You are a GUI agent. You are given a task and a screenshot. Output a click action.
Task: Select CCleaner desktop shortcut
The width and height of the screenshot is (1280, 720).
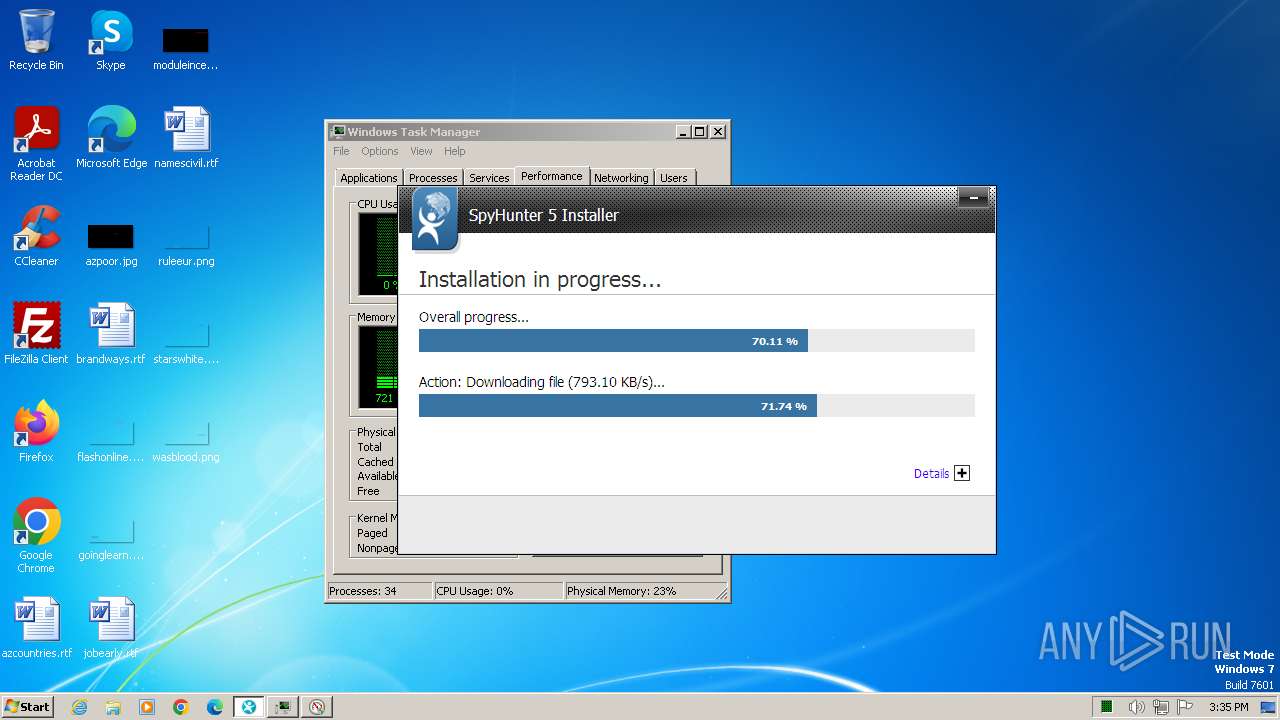[36, 236]
